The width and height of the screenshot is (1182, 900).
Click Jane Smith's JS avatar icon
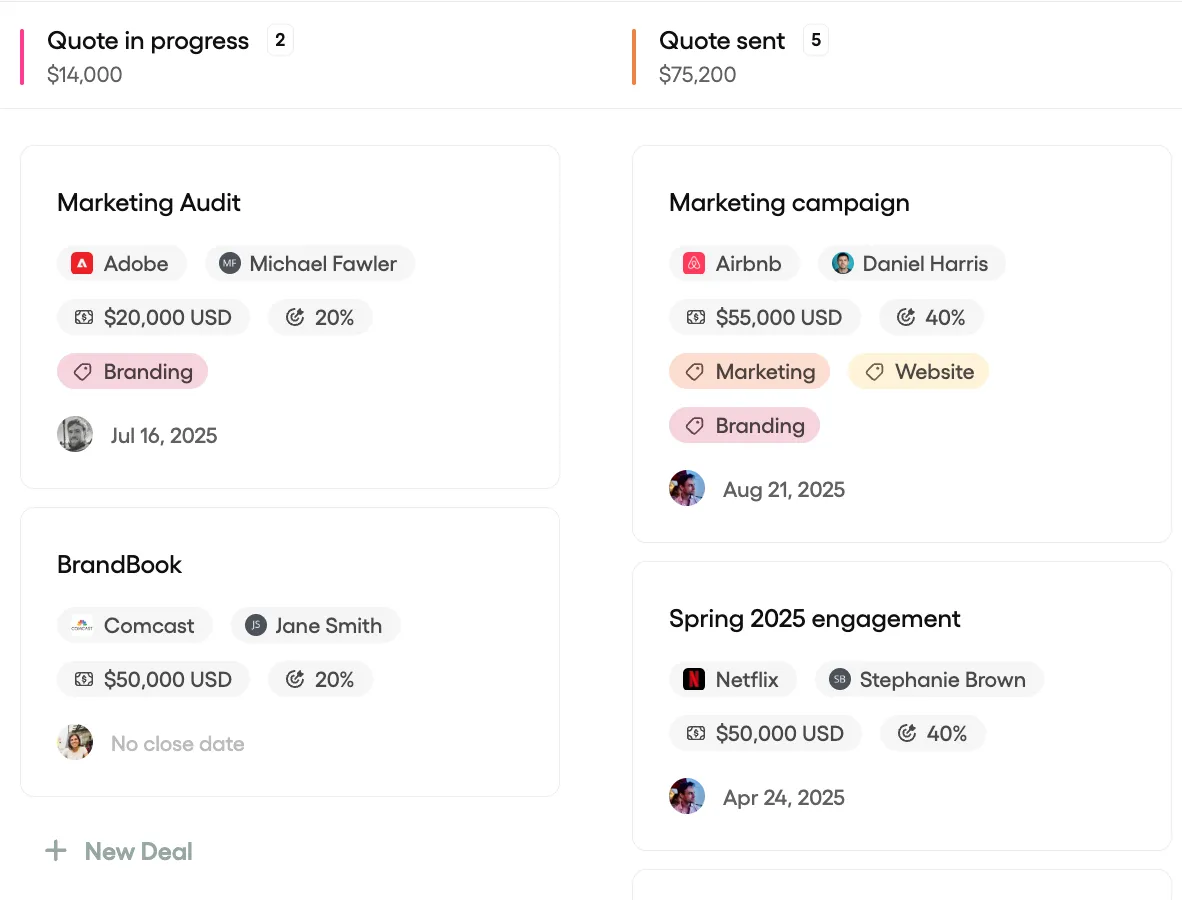coord(256,626)
